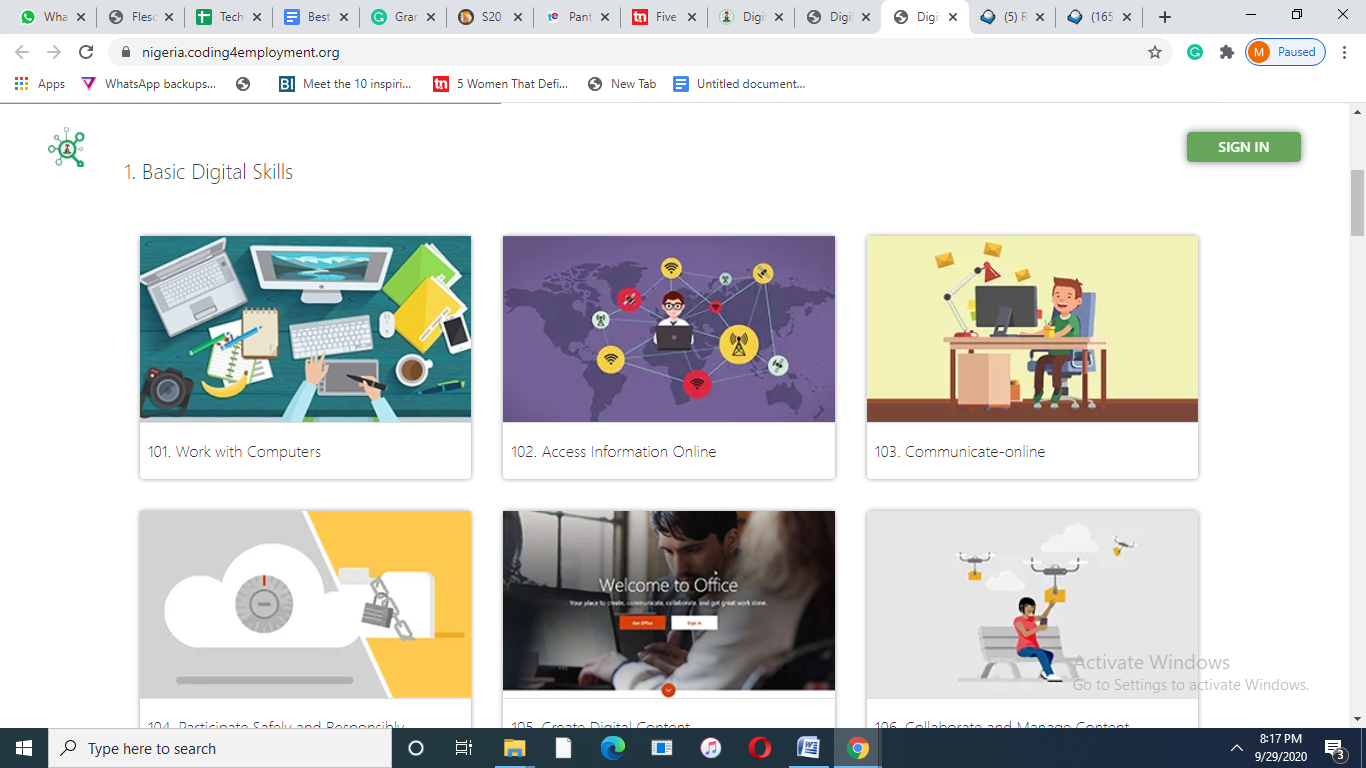The image size is (1366, 768).
Task: Open Chrome's three-dot menu
Action: pos(1345,52)
